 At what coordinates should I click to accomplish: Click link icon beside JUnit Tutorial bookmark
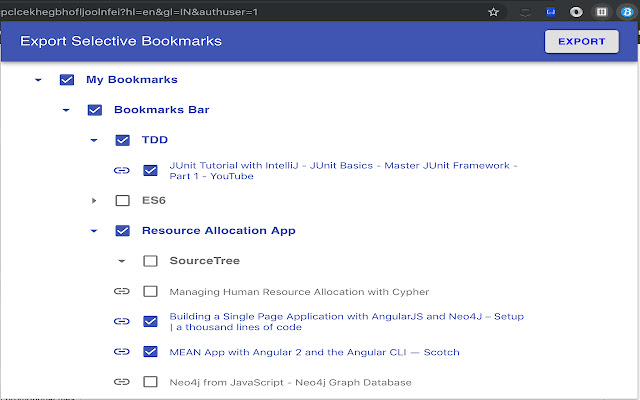click(x=122, y=171)
